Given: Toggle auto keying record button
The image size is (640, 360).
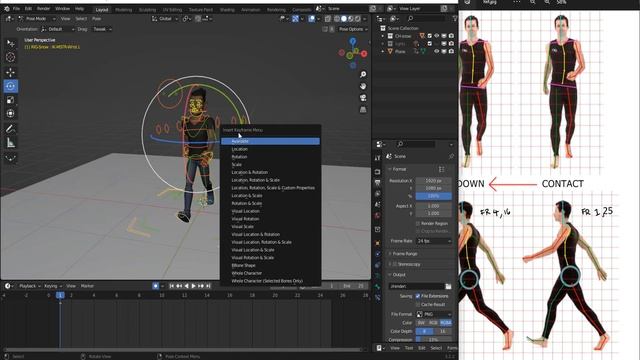Looking at the screenshot, I should (155, 286).
